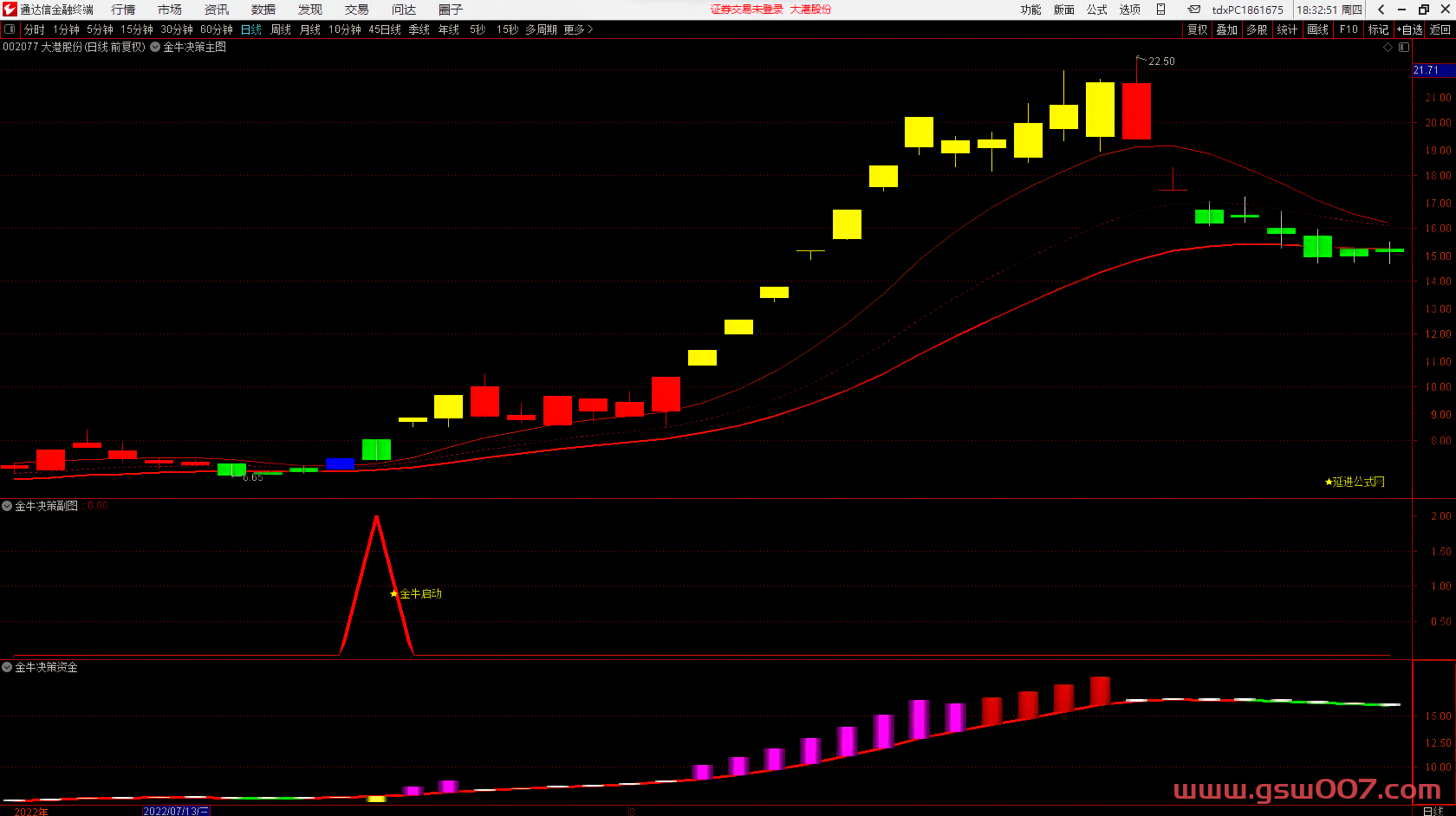Switch to 5分钟 period
The width and height of the screenshot is (1456, 816).
[x=100, y=29]
